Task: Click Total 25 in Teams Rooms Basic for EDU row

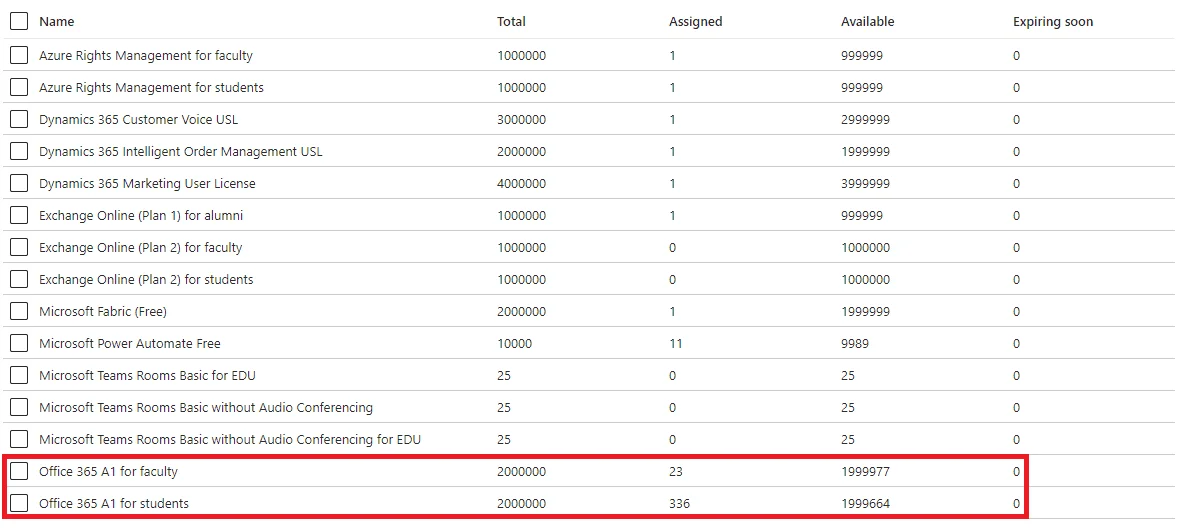Action: (504, 375)
